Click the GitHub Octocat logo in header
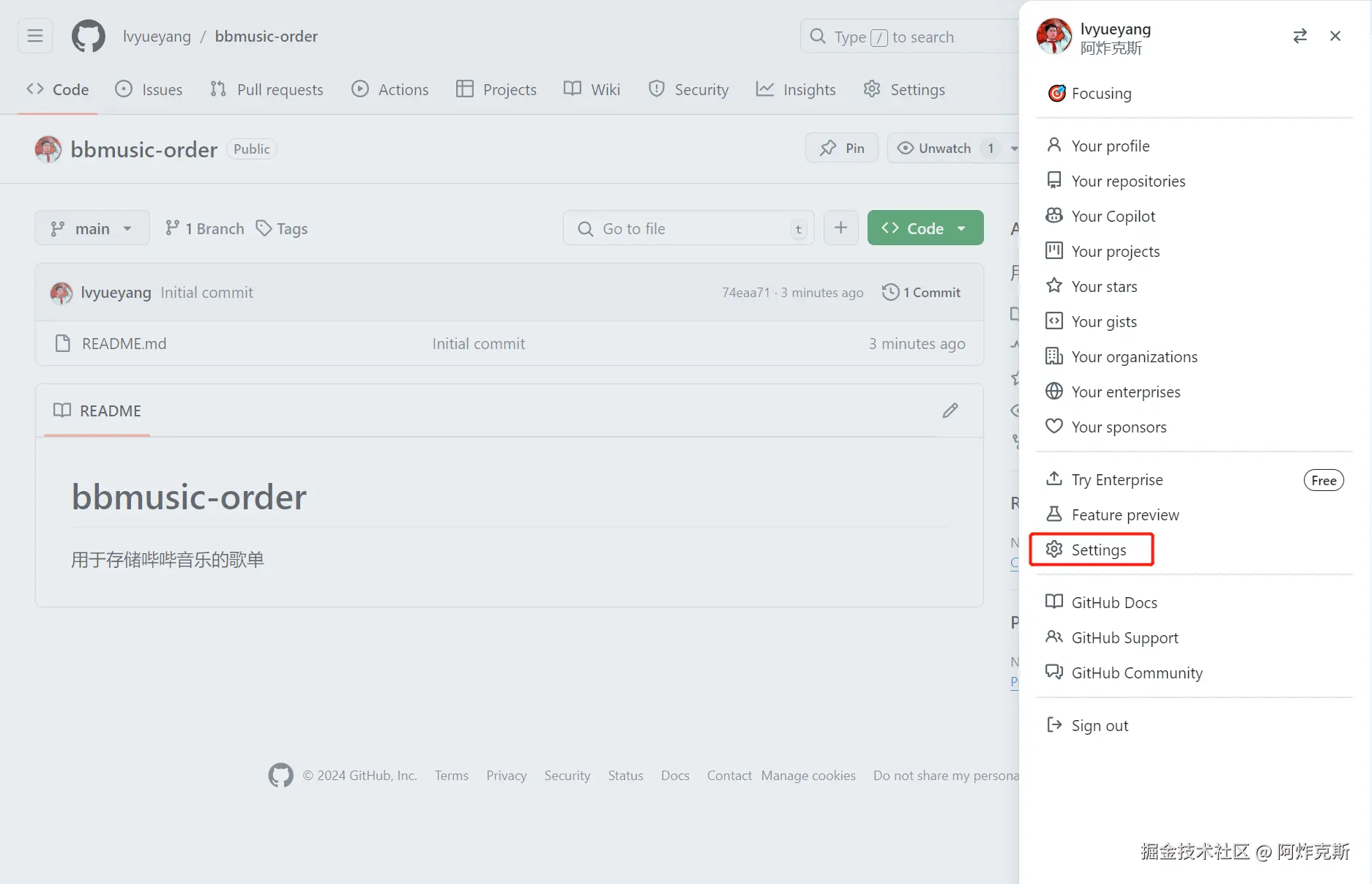1372x884 pixels. pyautogui.click(x=89, y=37)
